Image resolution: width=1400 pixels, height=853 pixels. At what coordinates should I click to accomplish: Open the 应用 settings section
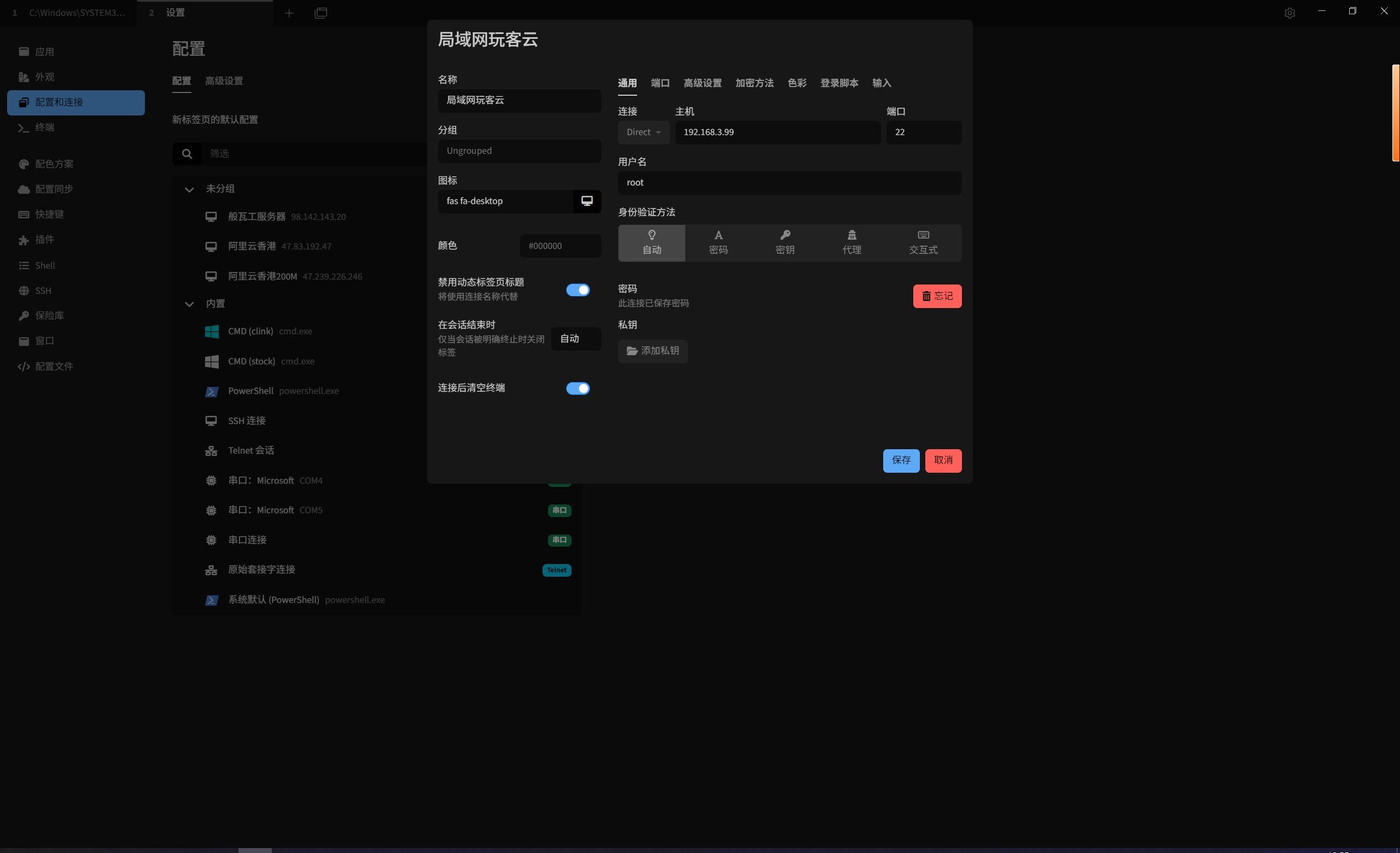75,52
